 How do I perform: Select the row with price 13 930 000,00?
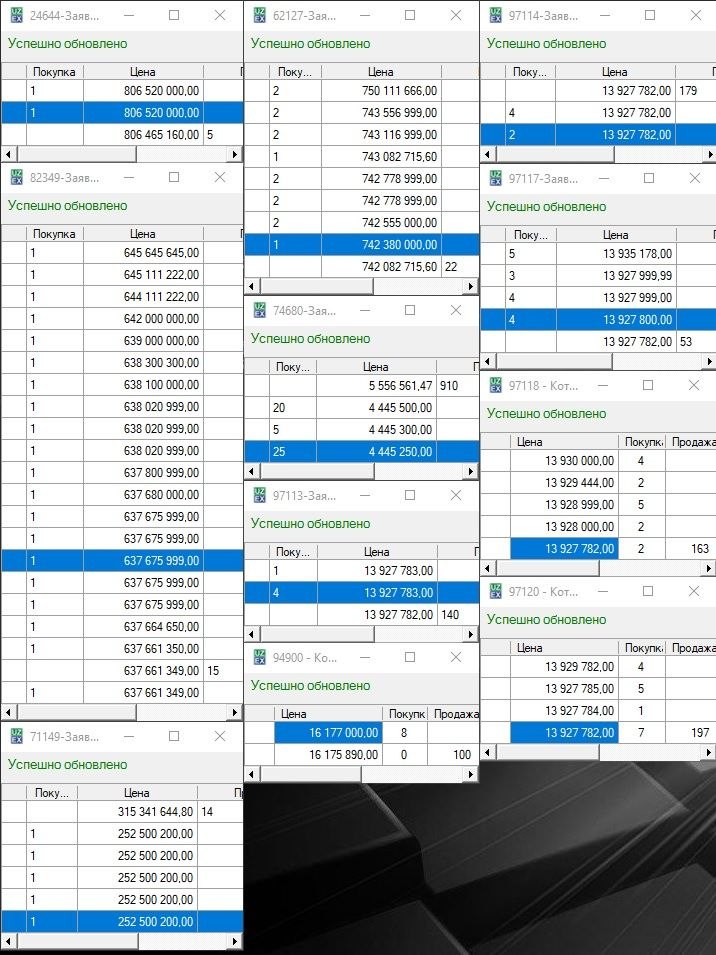click(598, 461)
